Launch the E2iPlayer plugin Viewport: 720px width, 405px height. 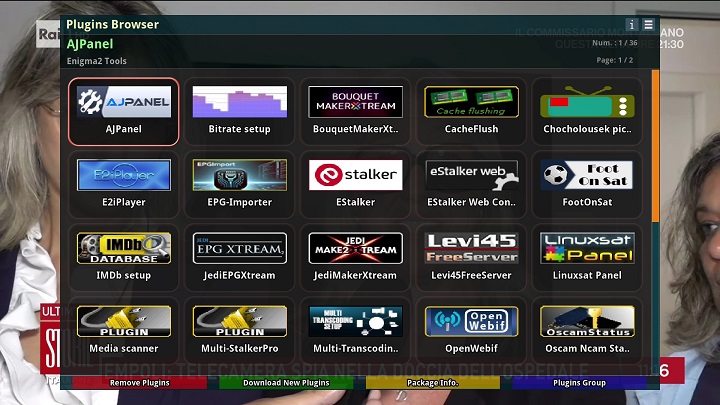click(x=124, y=185)
